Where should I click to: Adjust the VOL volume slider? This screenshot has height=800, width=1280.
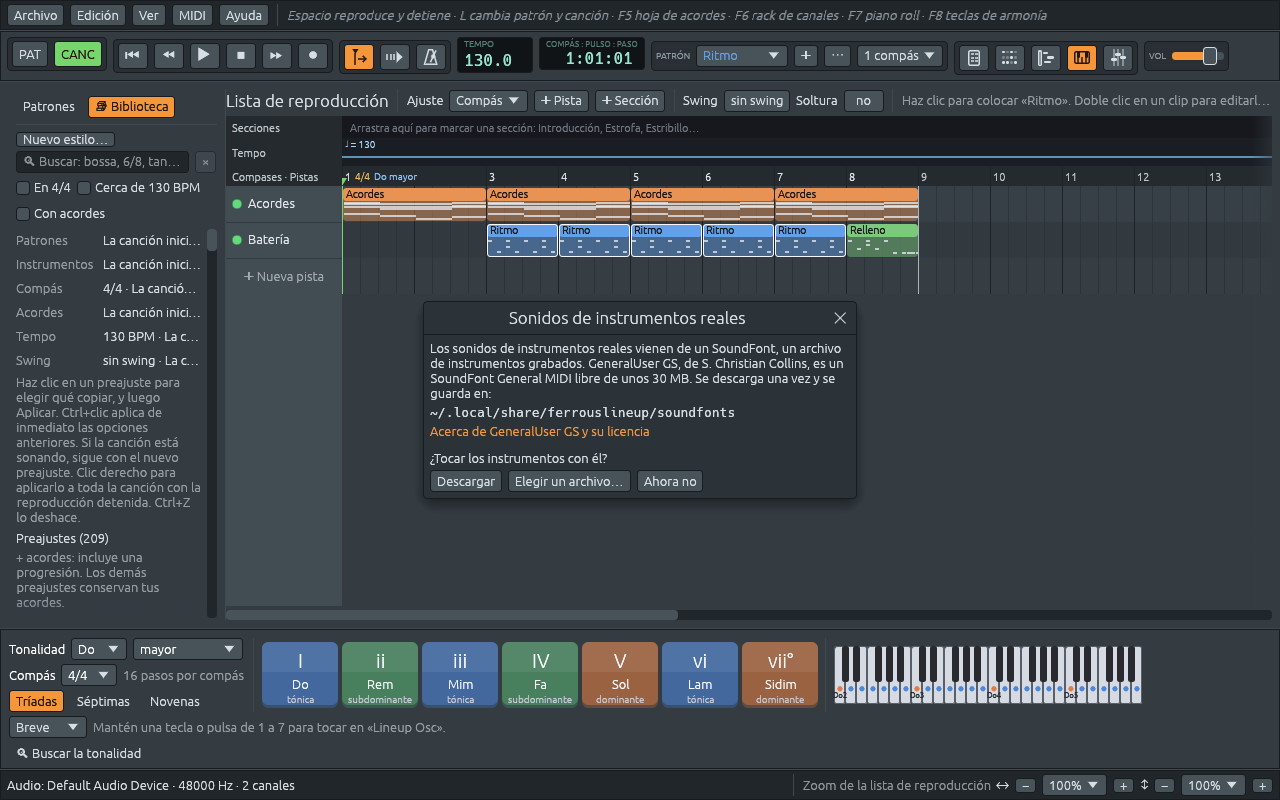coord(1199,56)
